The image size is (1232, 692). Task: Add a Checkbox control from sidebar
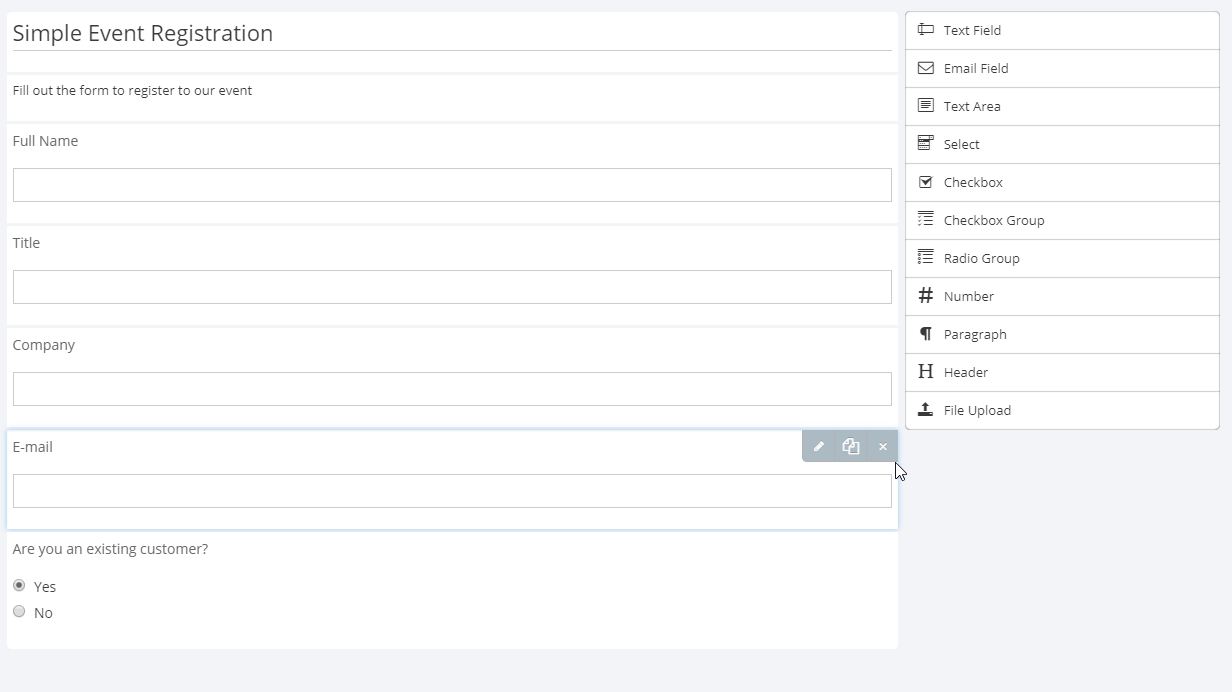(x=1062, y=182)
